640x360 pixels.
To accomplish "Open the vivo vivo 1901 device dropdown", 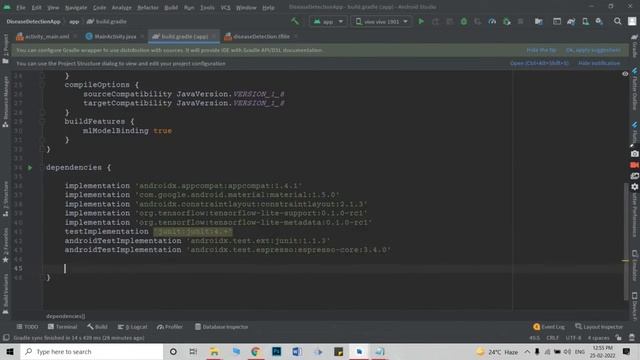I will point(381,21).
